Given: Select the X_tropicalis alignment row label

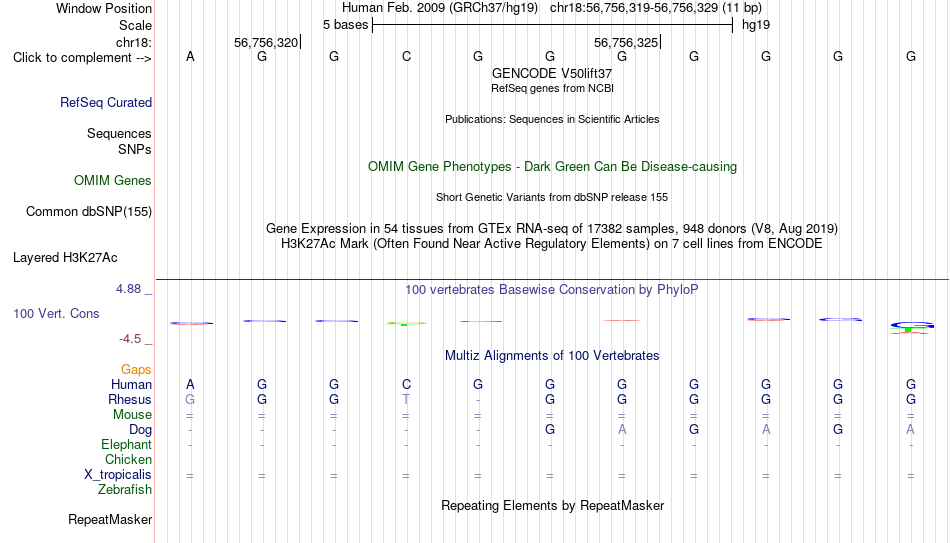Looking at the screenshot, I should 118,475.
